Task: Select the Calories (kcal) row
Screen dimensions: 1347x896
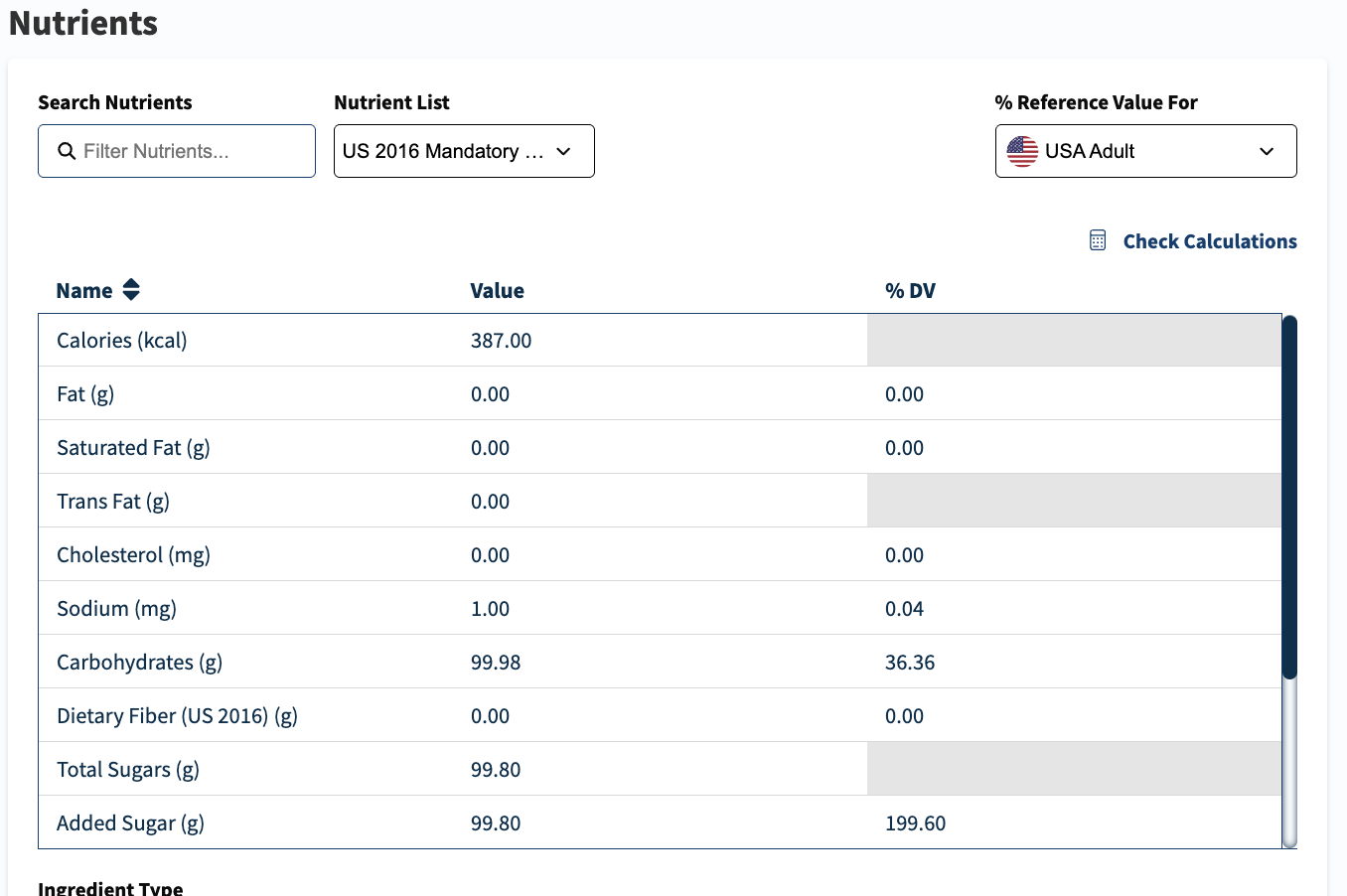Action: (660, 341)
